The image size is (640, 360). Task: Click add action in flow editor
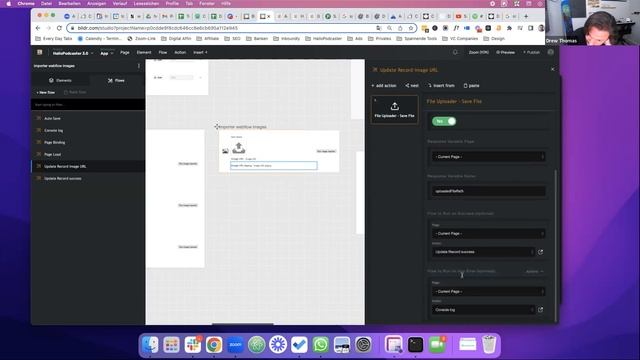[384, 86]
